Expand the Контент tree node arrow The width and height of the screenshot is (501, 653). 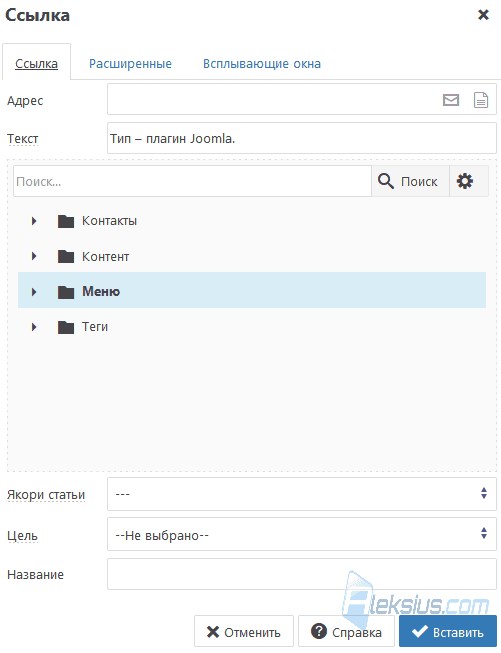coord(34,256)
